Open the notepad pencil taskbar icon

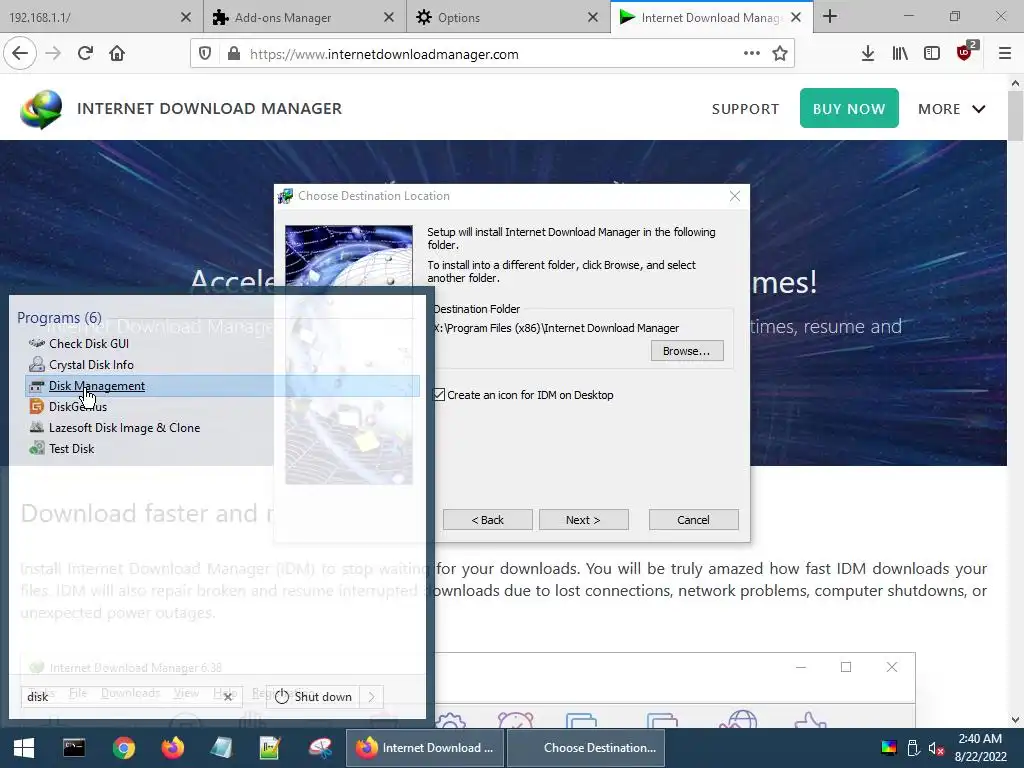pos(270,748)
